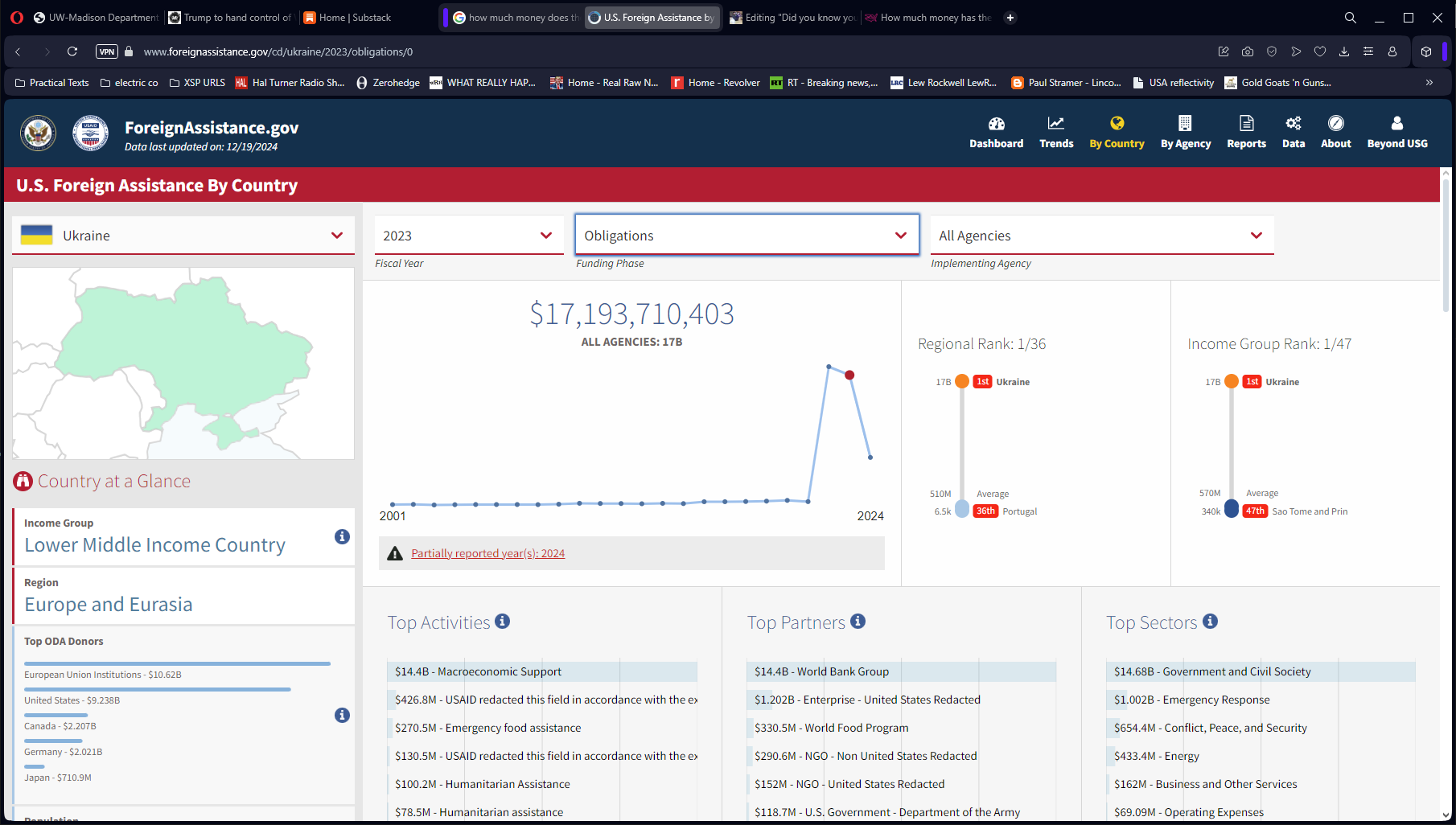Open browser search icon in title bar

[1350, 17]
